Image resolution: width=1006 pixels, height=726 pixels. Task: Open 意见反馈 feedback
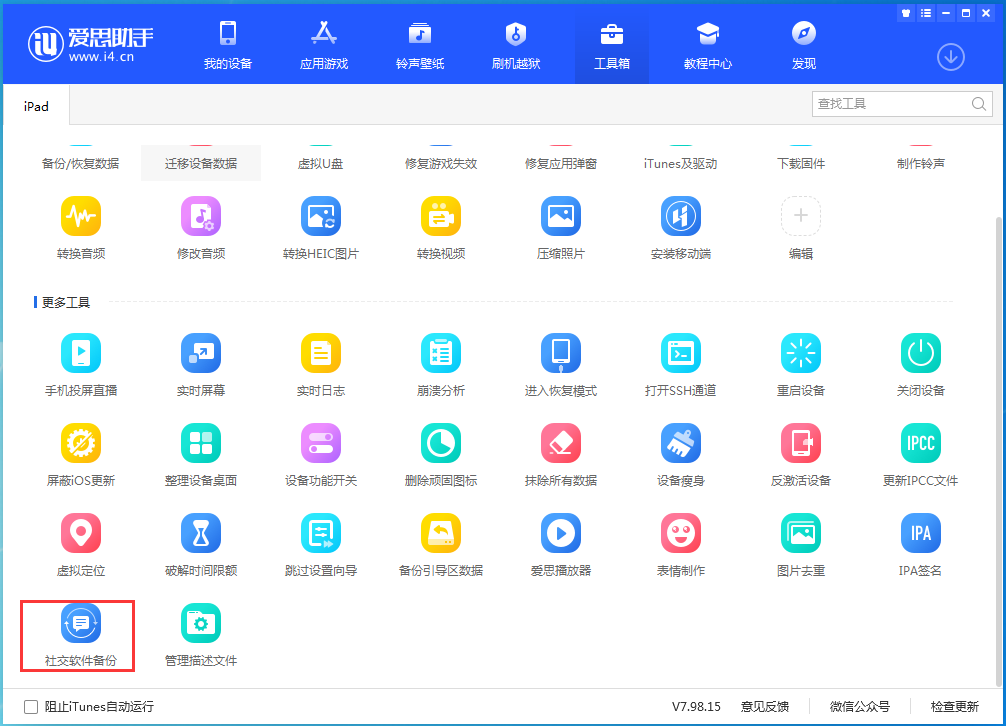[765, 706]
